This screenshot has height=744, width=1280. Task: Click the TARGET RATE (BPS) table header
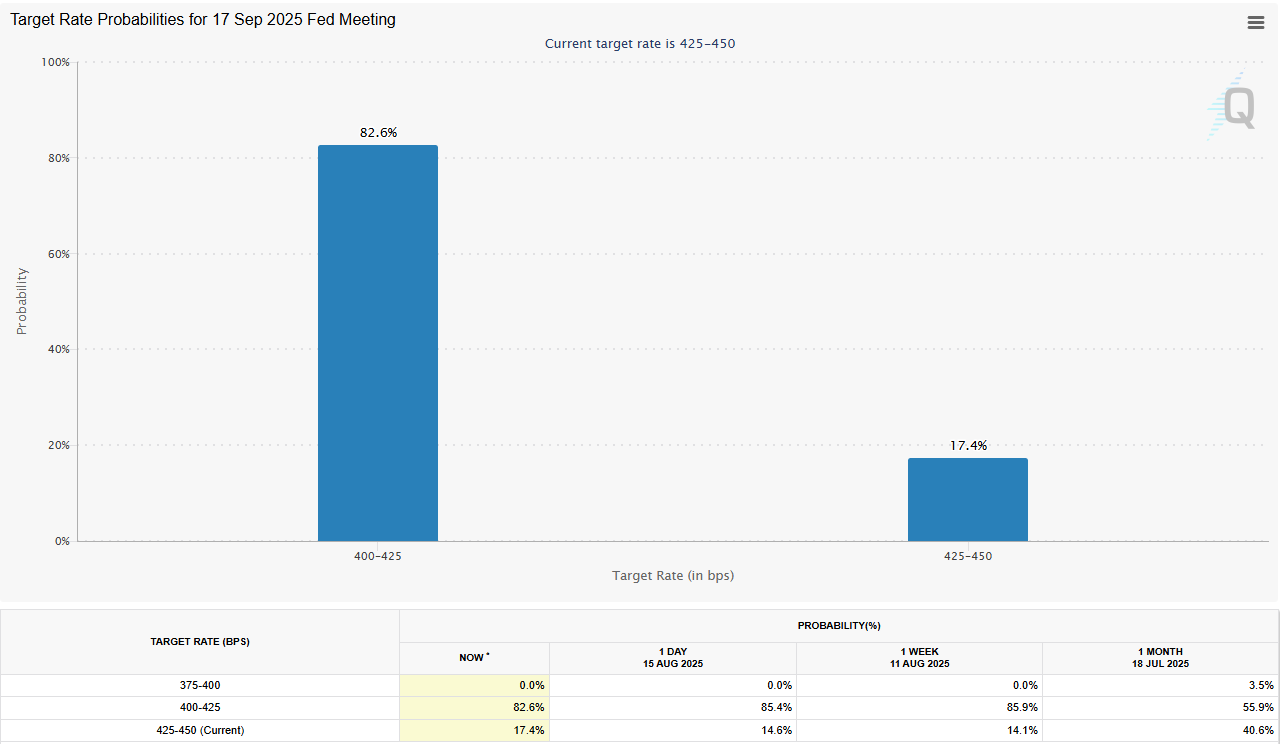pyautogui.click(x=200, y=642)
